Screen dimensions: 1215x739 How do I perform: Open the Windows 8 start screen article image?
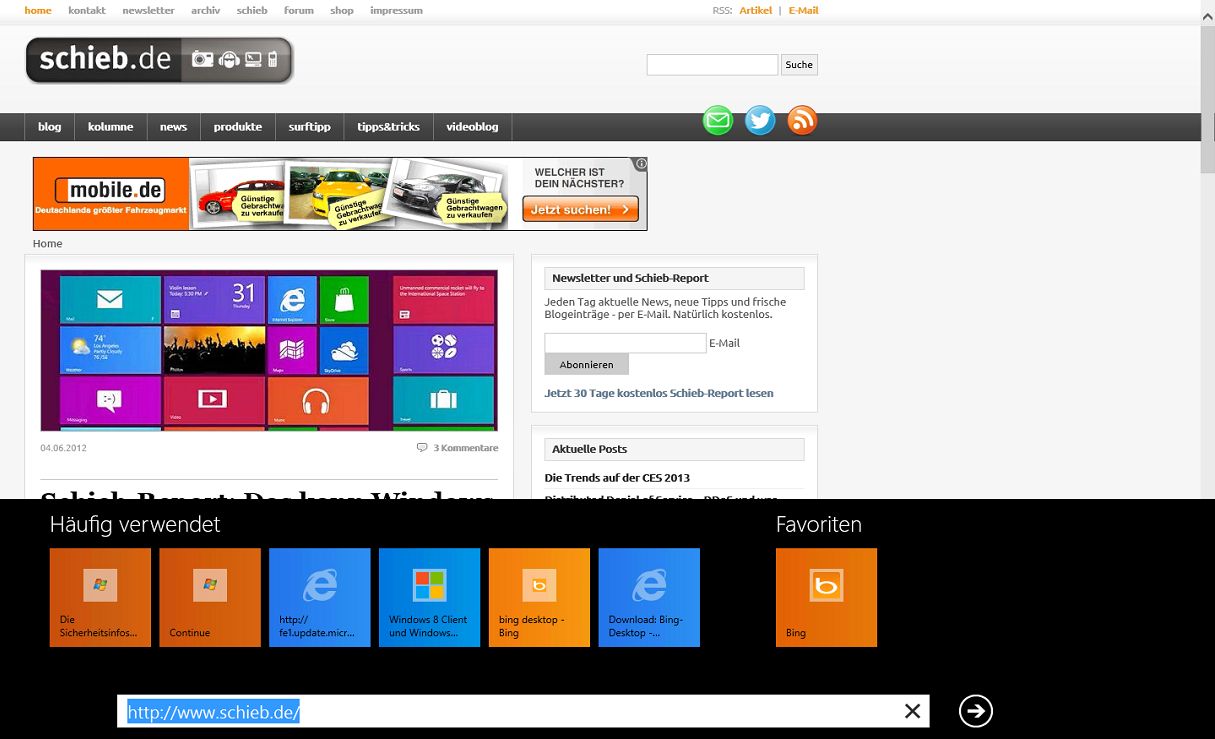[269, 350]
